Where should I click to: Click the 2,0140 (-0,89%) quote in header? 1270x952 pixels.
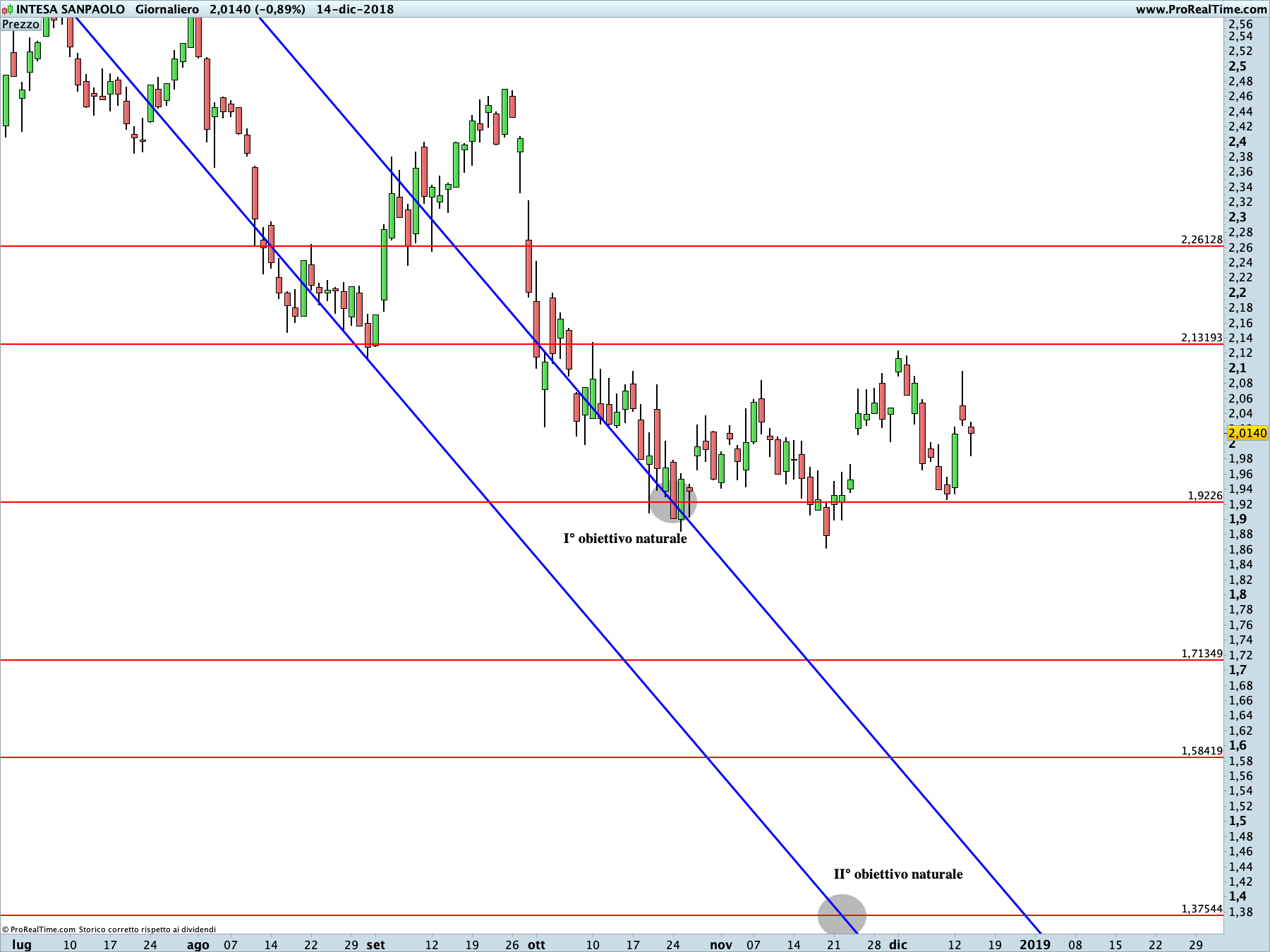coord(258,9)
